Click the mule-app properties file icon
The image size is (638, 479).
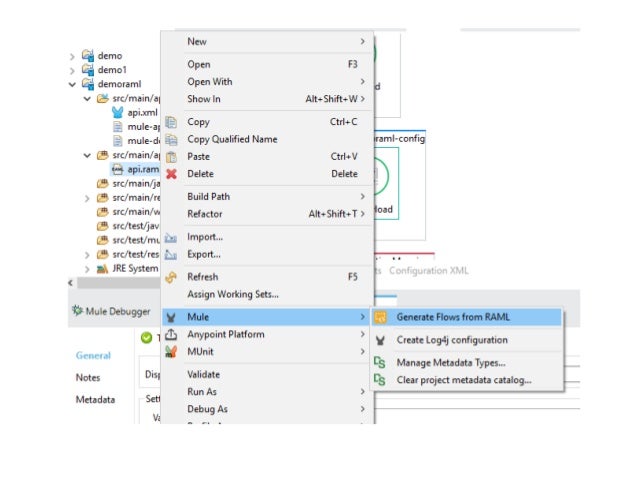tap(118, 127)
